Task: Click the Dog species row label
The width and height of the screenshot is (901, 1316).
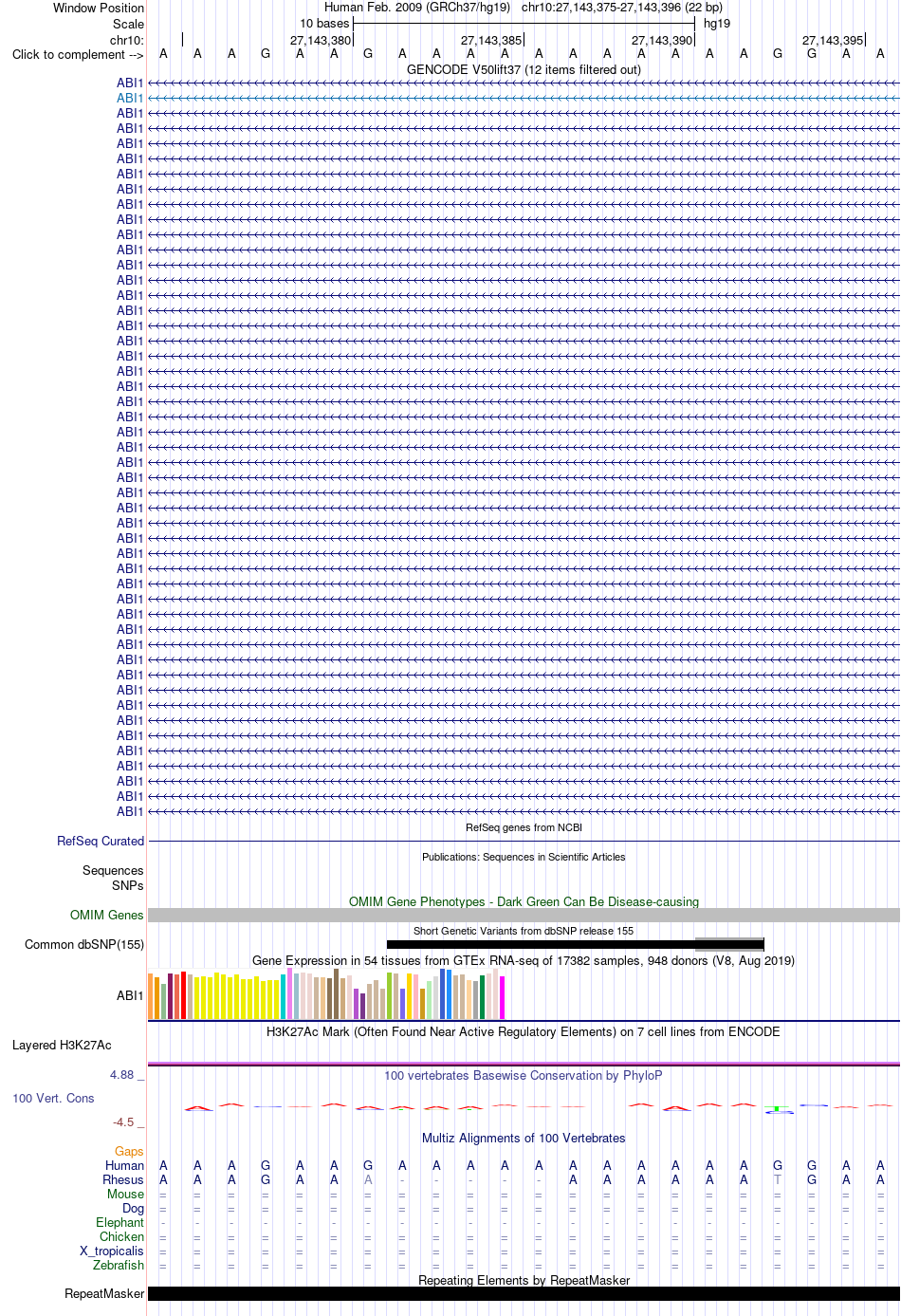Action: tap(133, 1208)
